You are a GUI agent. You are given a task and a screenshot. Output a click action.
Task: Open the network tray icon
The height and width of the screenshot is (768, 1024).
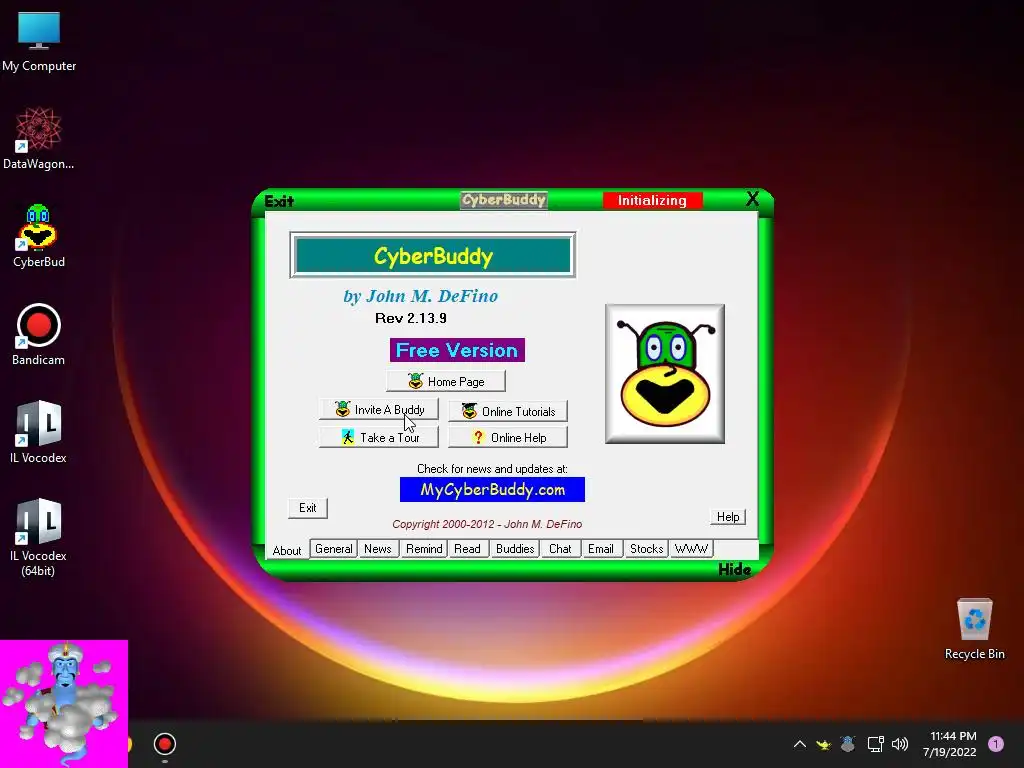point(875,744)
